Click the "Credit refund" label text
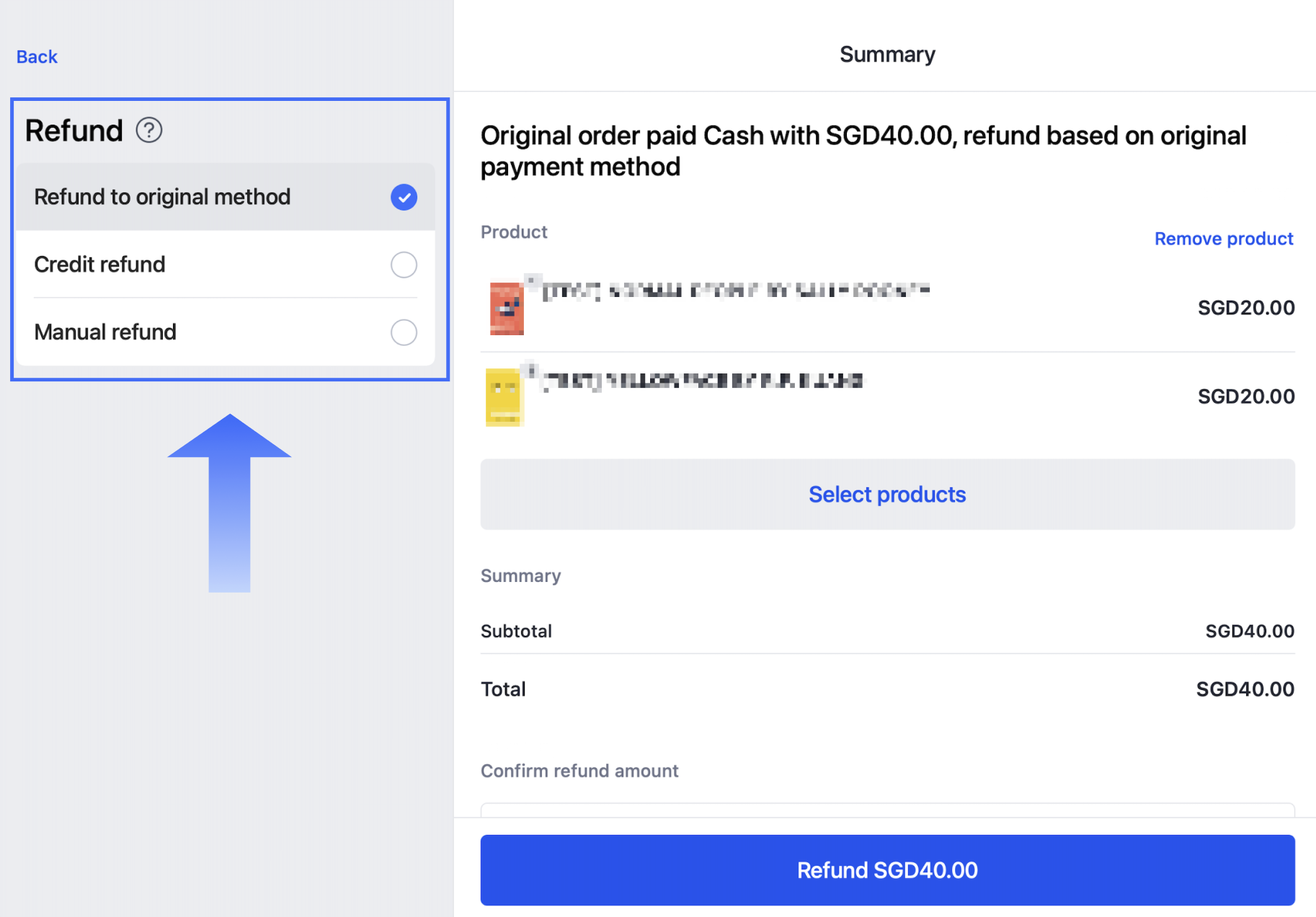This screenshot has height=917, width=1316. point(99,265)
